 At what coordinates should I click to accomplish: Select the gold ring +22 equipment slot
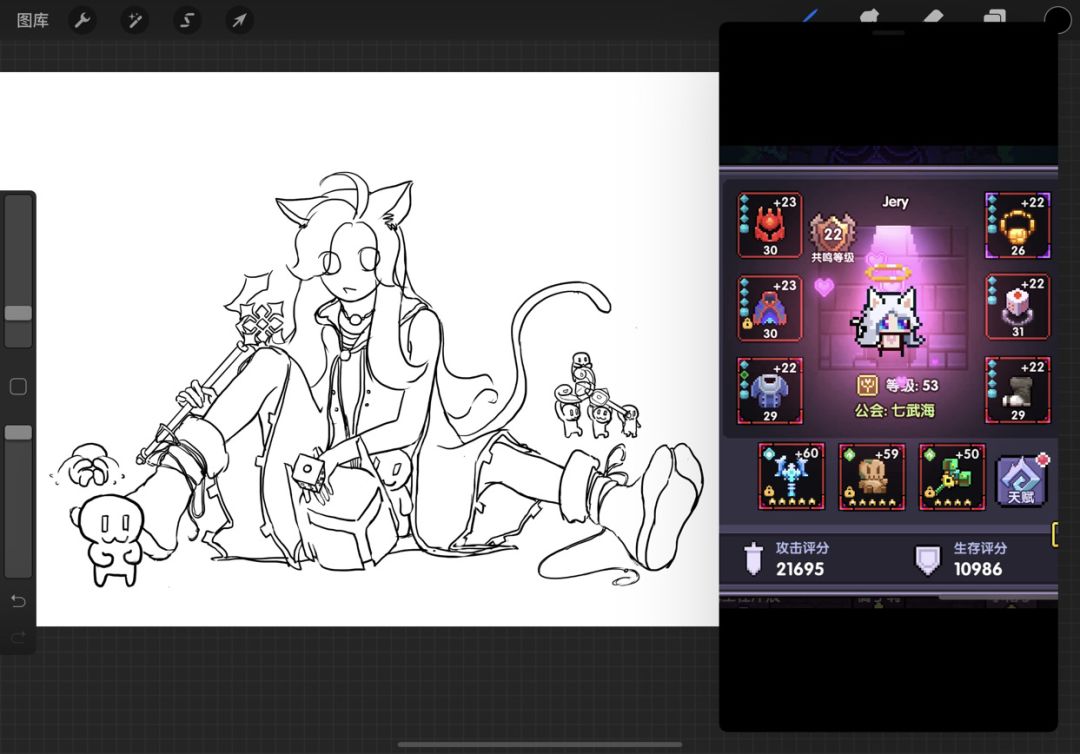click(x=1018, y=225)
